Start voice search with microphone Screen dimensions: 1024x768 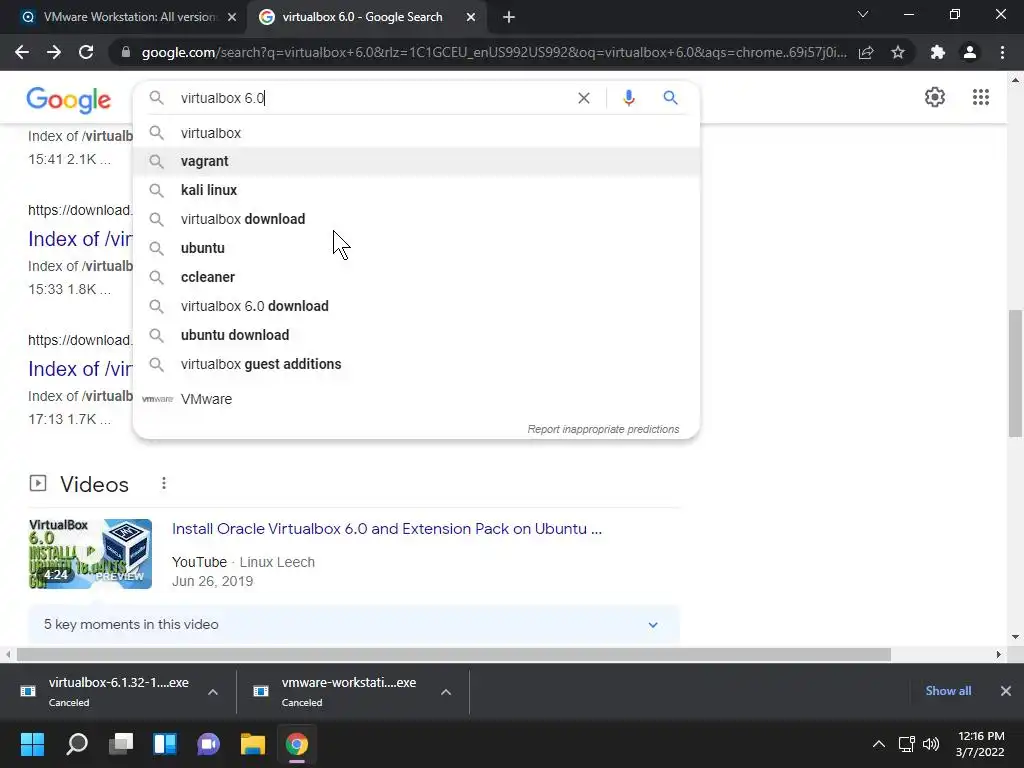click(628, 98)
